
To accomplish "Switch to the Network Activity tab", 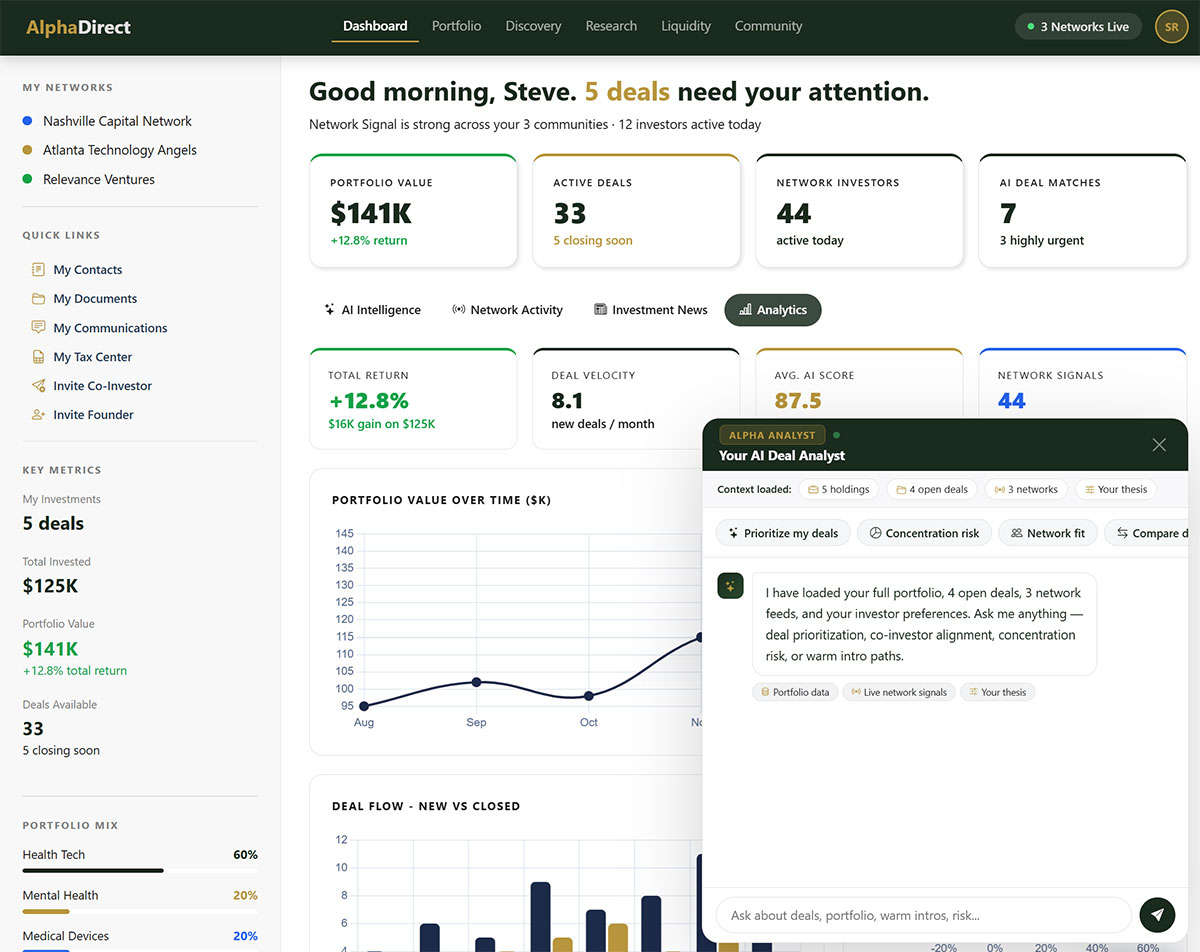I will pyautogui.click(x=508, y=310).
